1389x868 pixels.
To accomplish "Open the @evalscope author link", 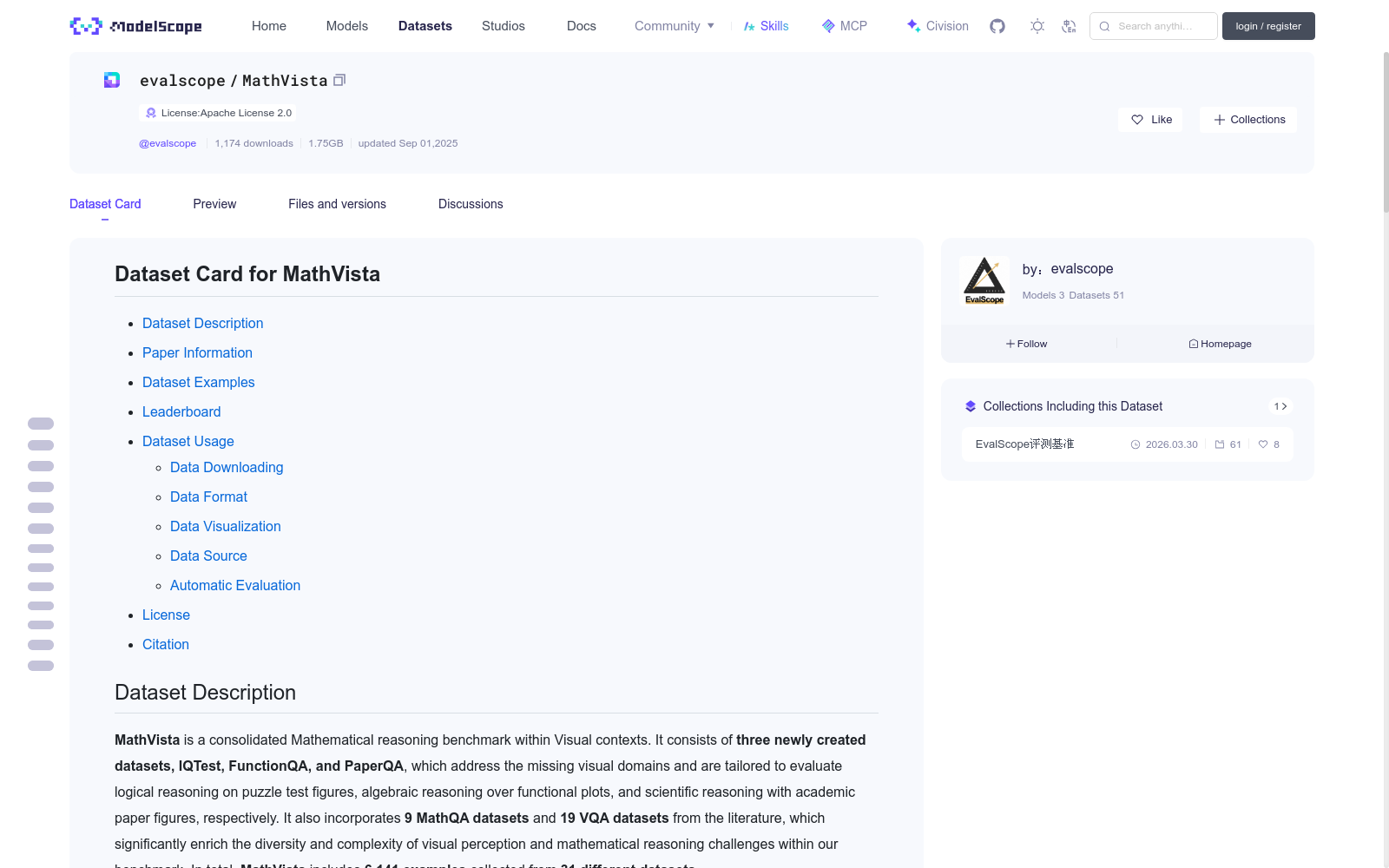I will tap(168, 143).
